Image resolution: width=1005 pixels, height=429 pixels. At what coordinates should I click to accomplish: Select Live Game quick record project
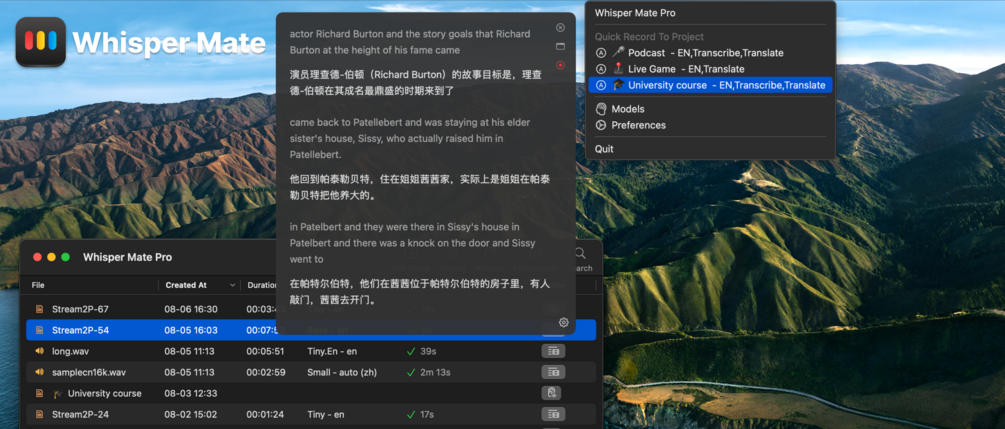pyautogui.click(x=710, y=69)
